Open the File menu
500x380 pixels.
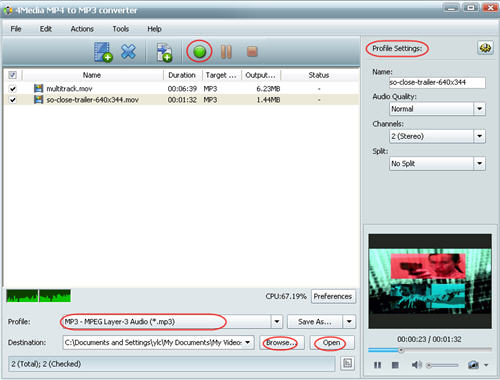16,29
